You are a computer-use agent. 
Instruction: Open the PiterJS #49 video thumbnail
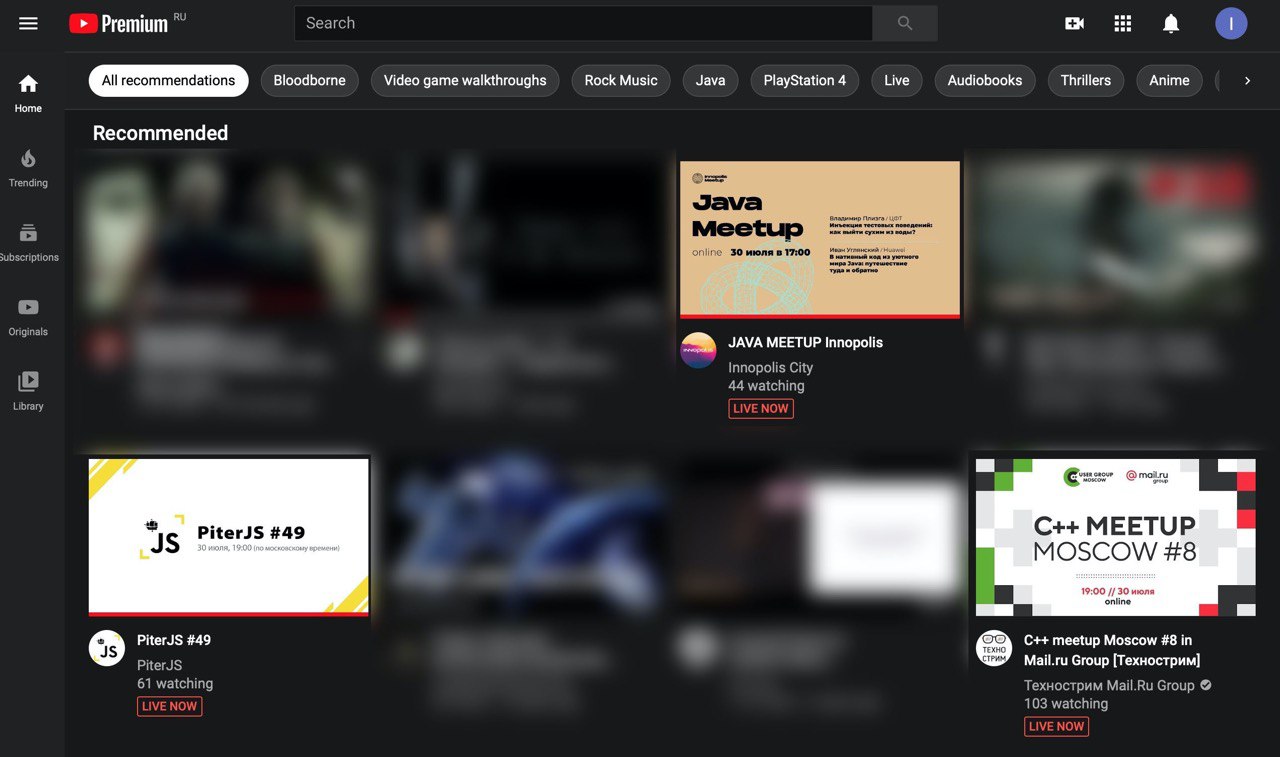pos(229,537)
